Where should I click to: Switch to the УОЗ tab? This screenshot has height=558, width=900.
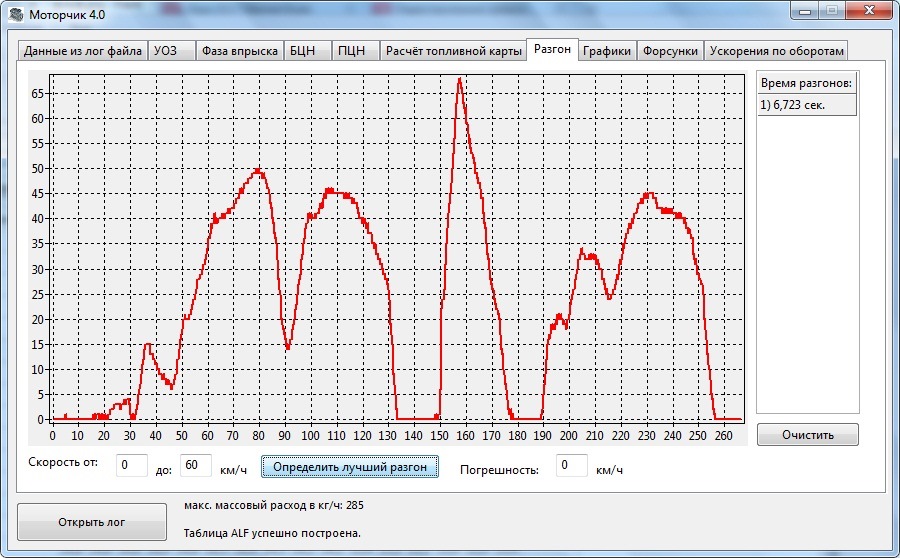tap(172, 51)
